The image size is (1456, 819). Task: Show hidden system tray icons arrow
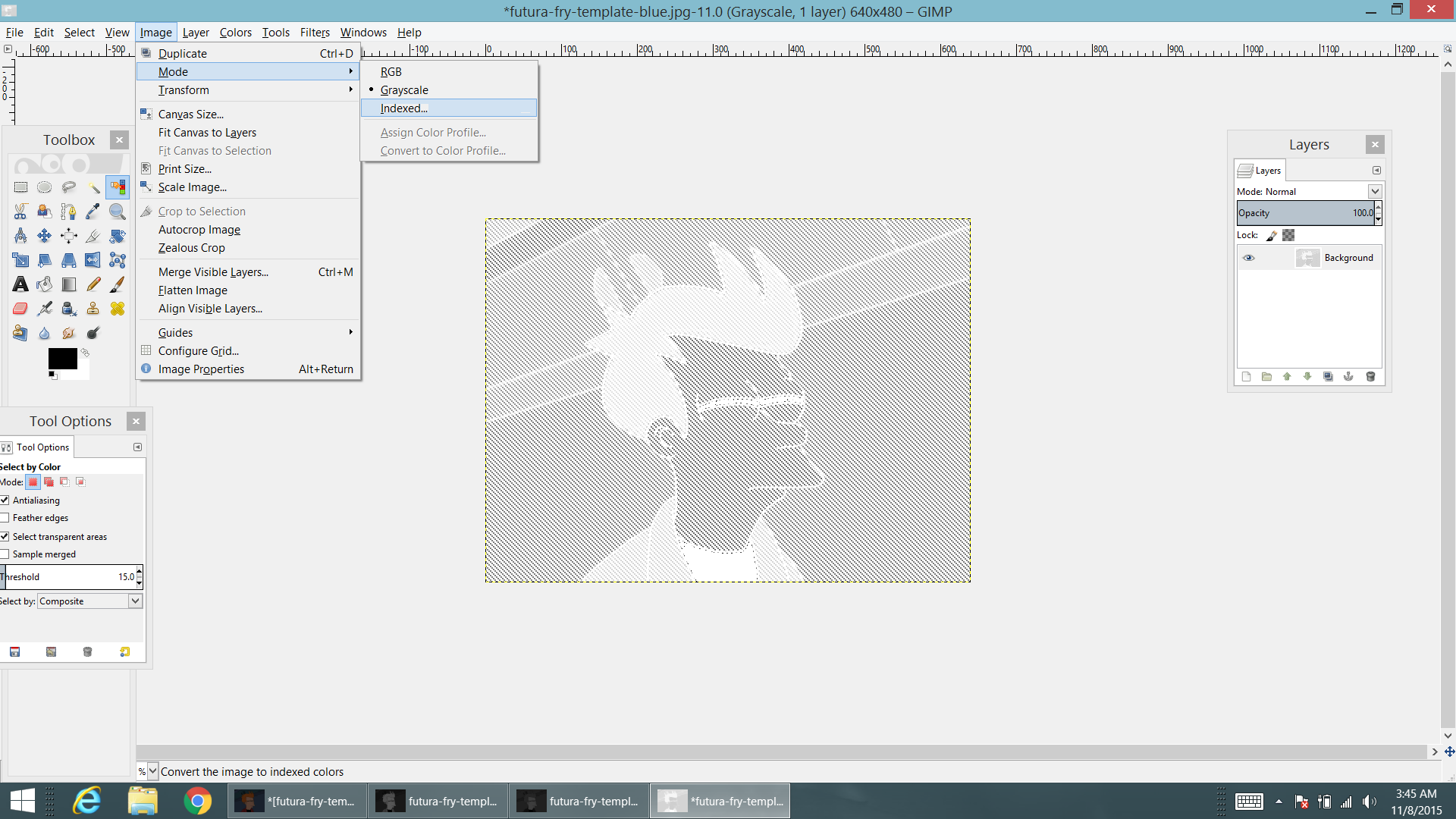point(1279,802)
